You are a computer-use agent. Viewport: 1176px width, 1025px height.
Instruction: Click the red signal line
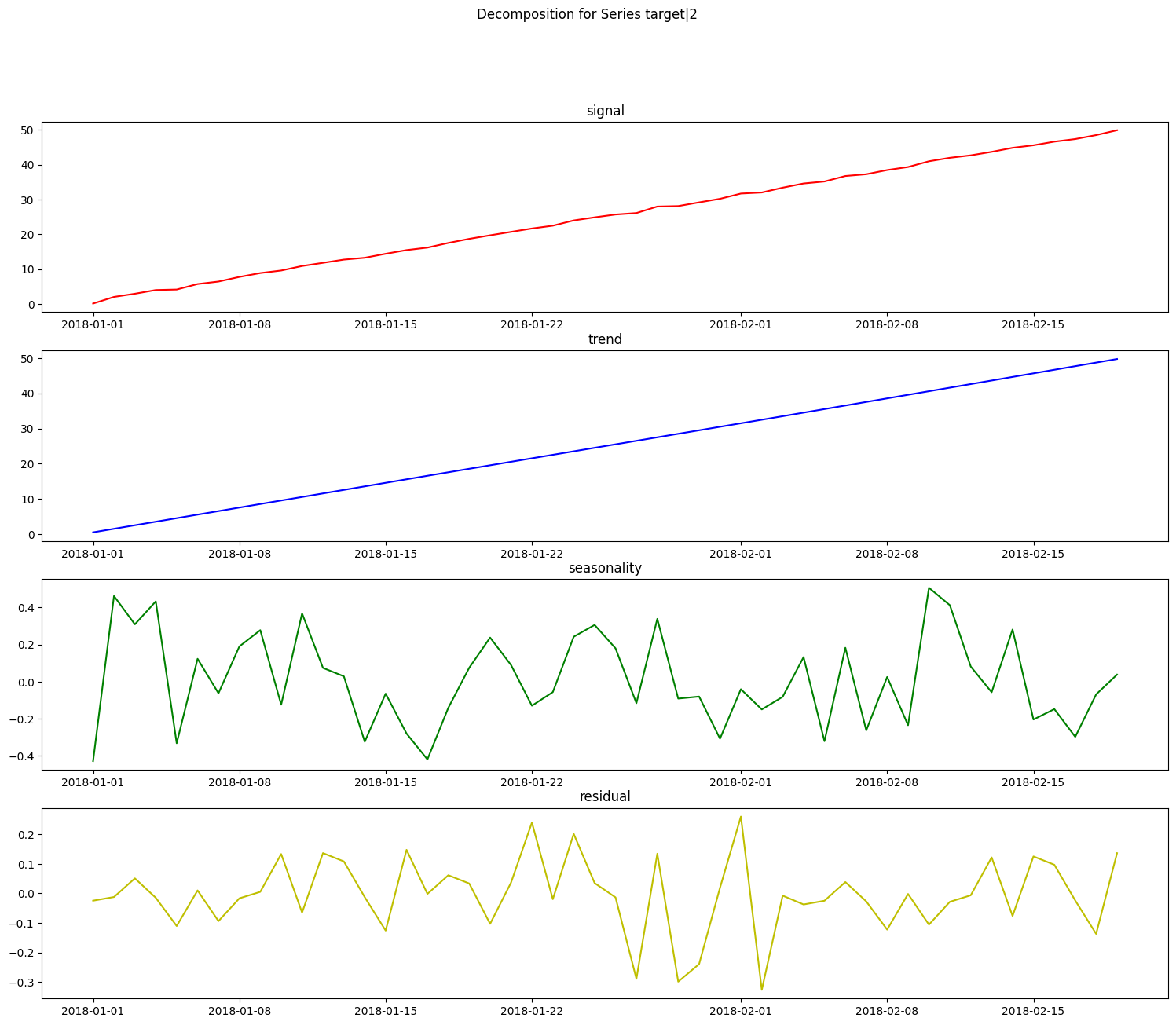point(605,217)
